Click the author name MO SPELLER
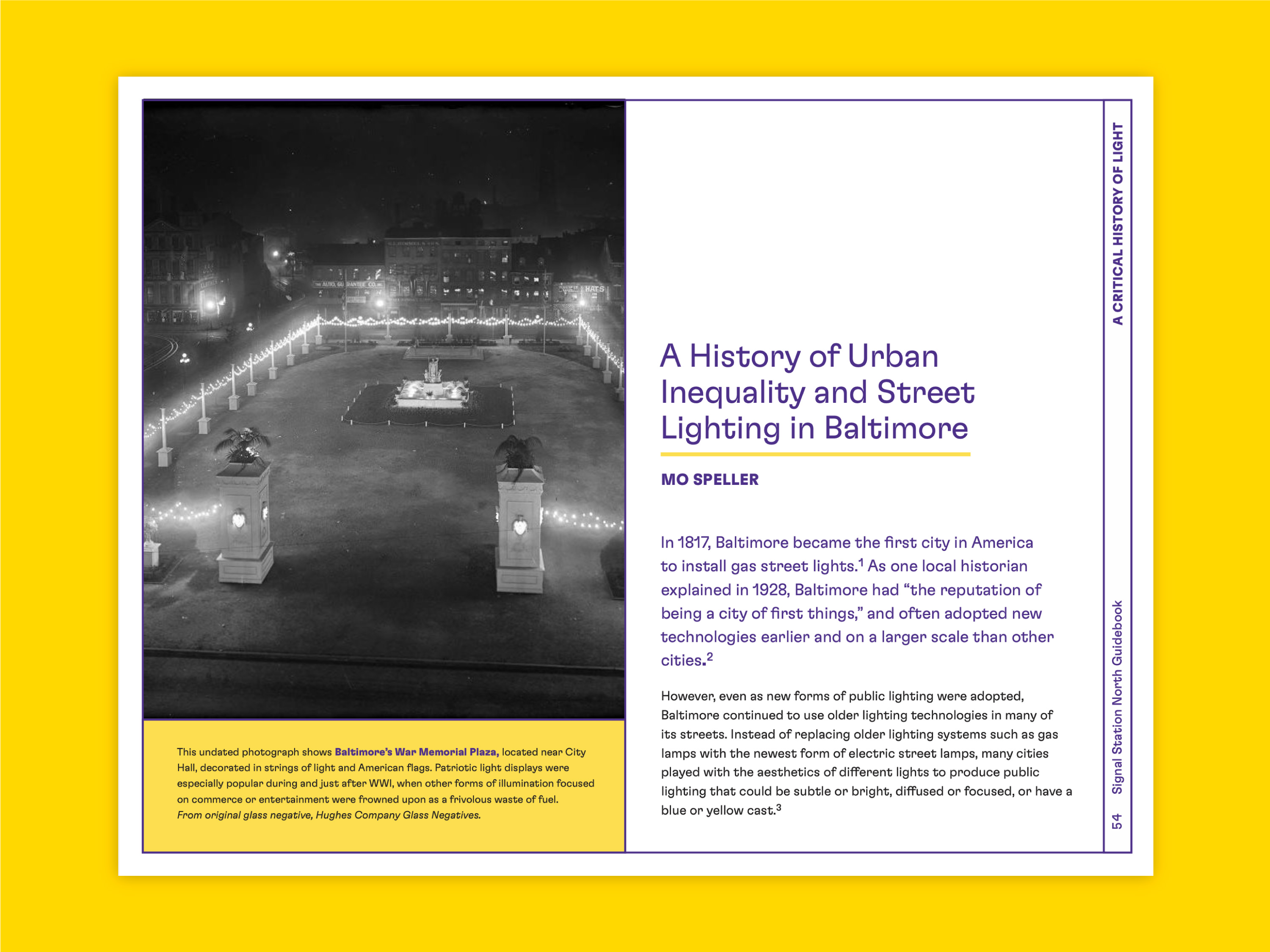 710,480
